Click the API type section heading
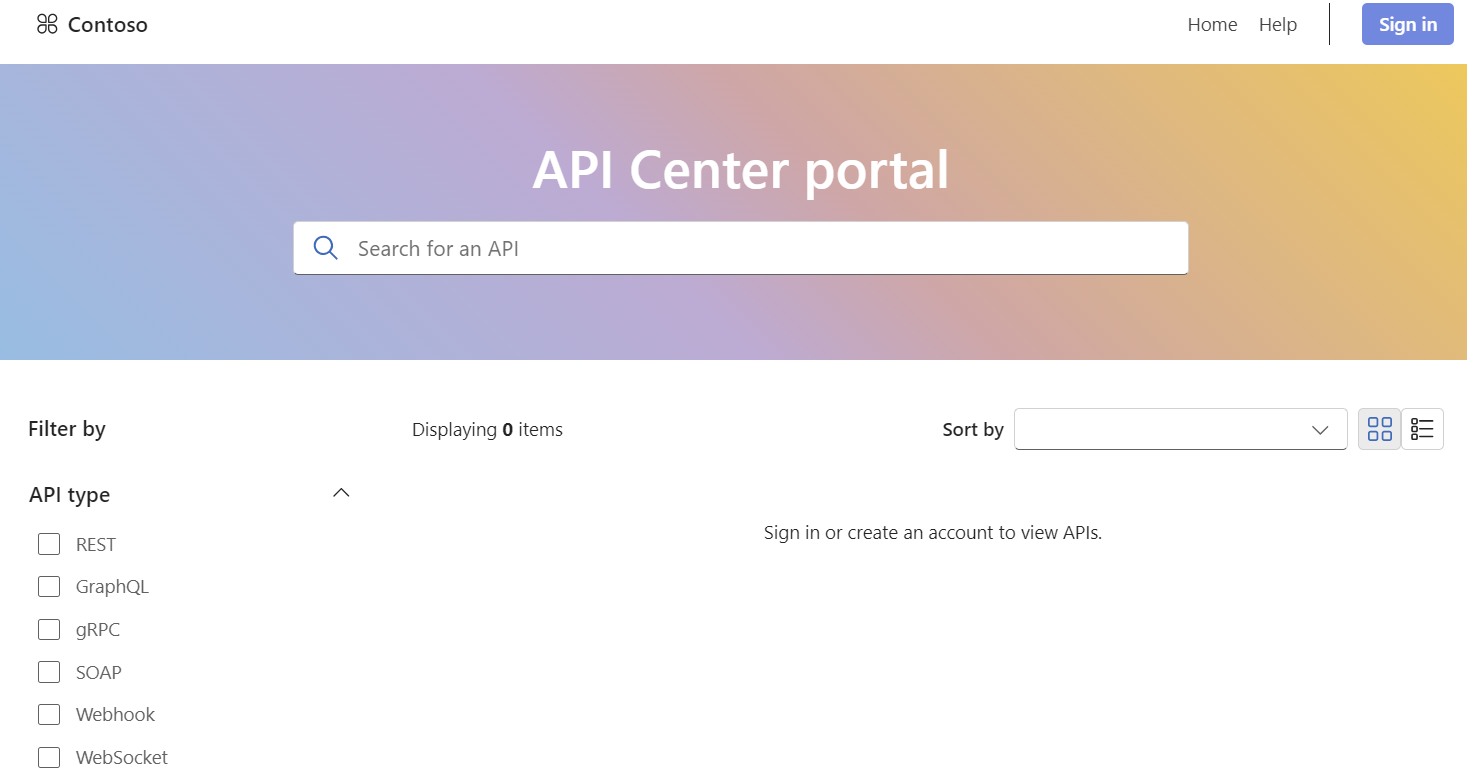 click(69, 494)
